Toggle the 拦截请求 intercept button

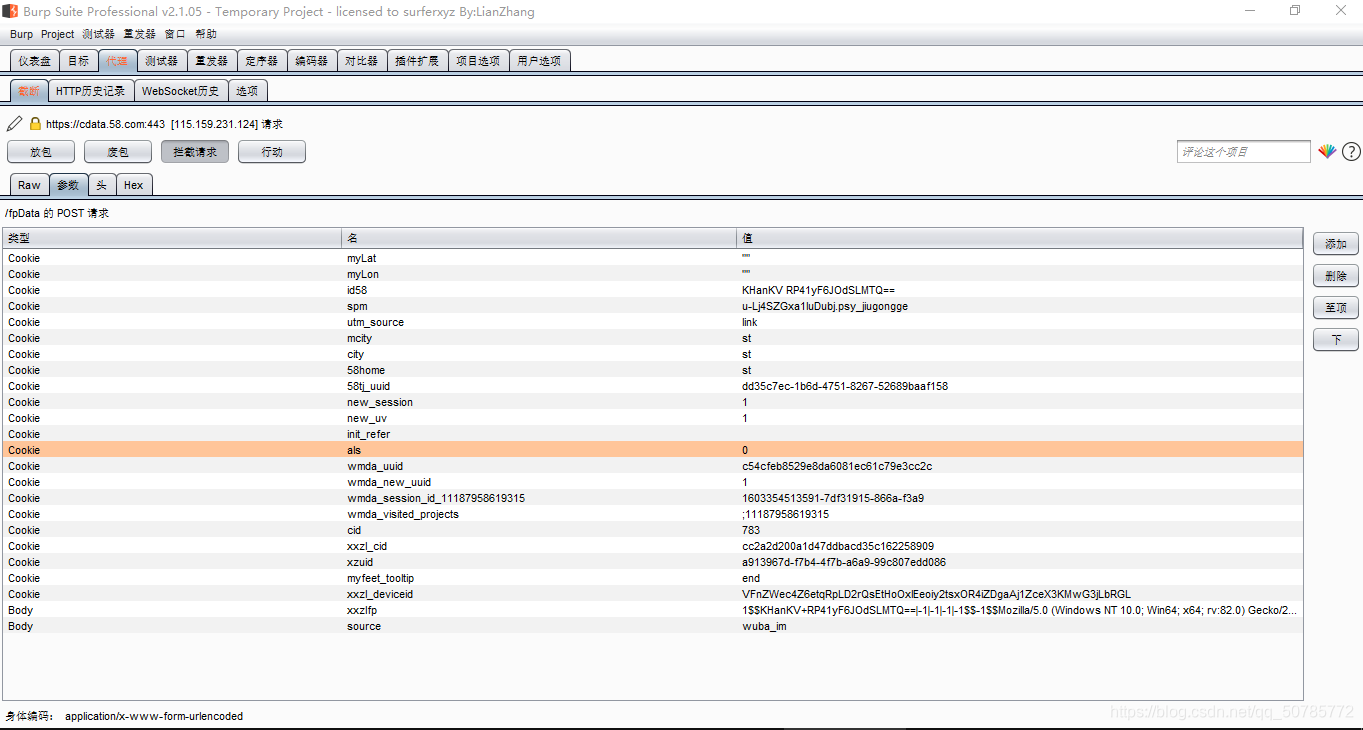(x=195, y=152)
